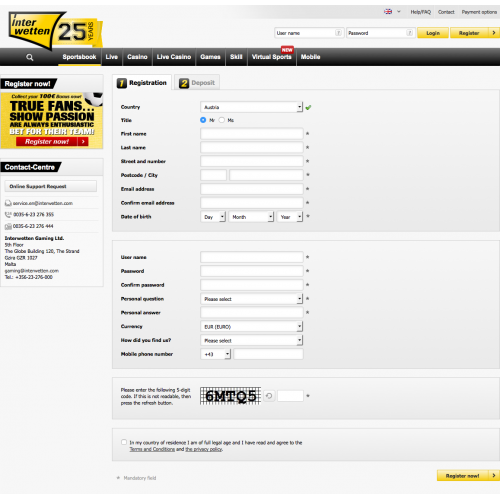Tick the legal age and terms checkbox
Image resolution: width=500 pixels, height=500 pixels.
pos(124,442)
